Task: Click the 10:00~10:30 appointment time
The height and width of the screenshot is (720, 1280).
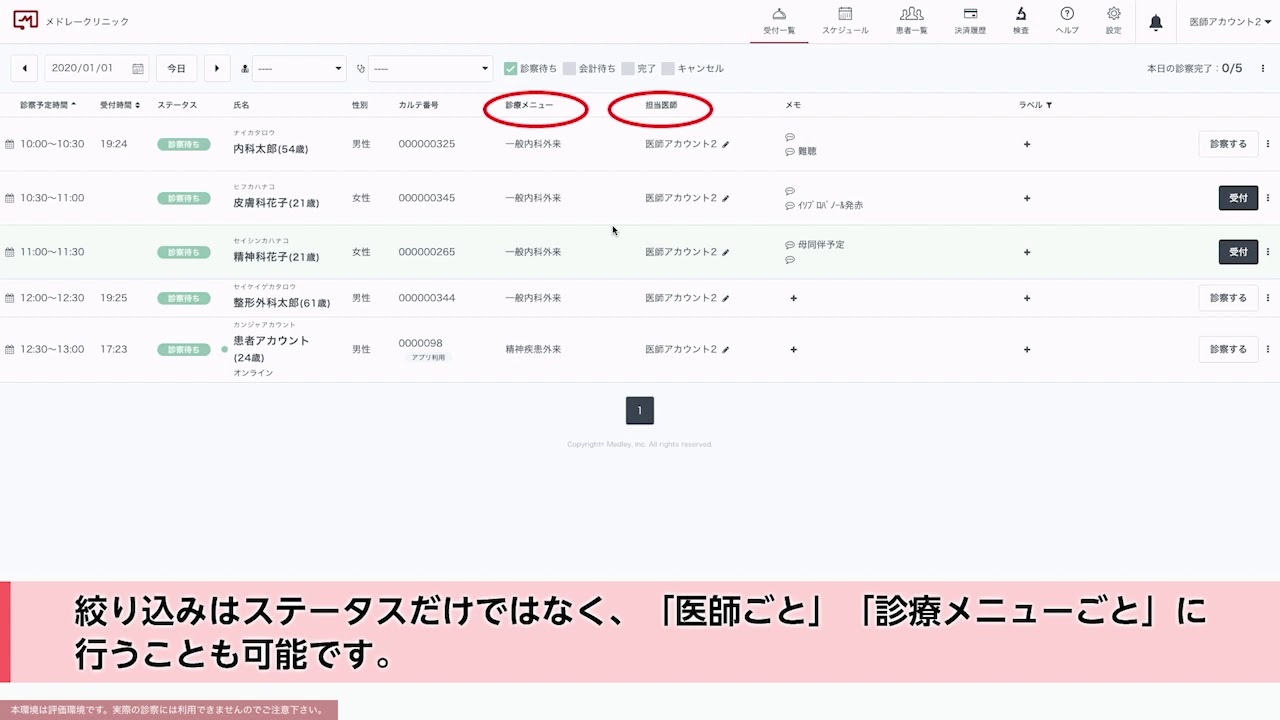Action: tap(52, 144)
